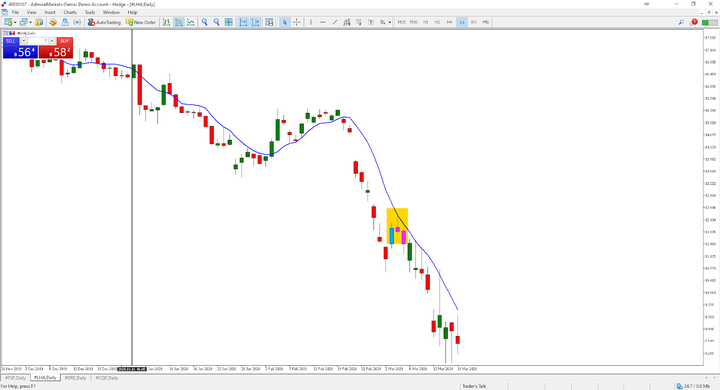The width and height of the screenshot is (720, 390).
Task: Expand the profiles dropdown arrow
Action: [x=30, y=22]
